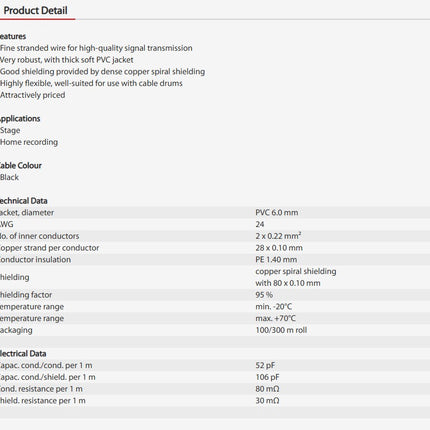
Task: Select the Electrical Data heading
Action: (x=23, y=354)
